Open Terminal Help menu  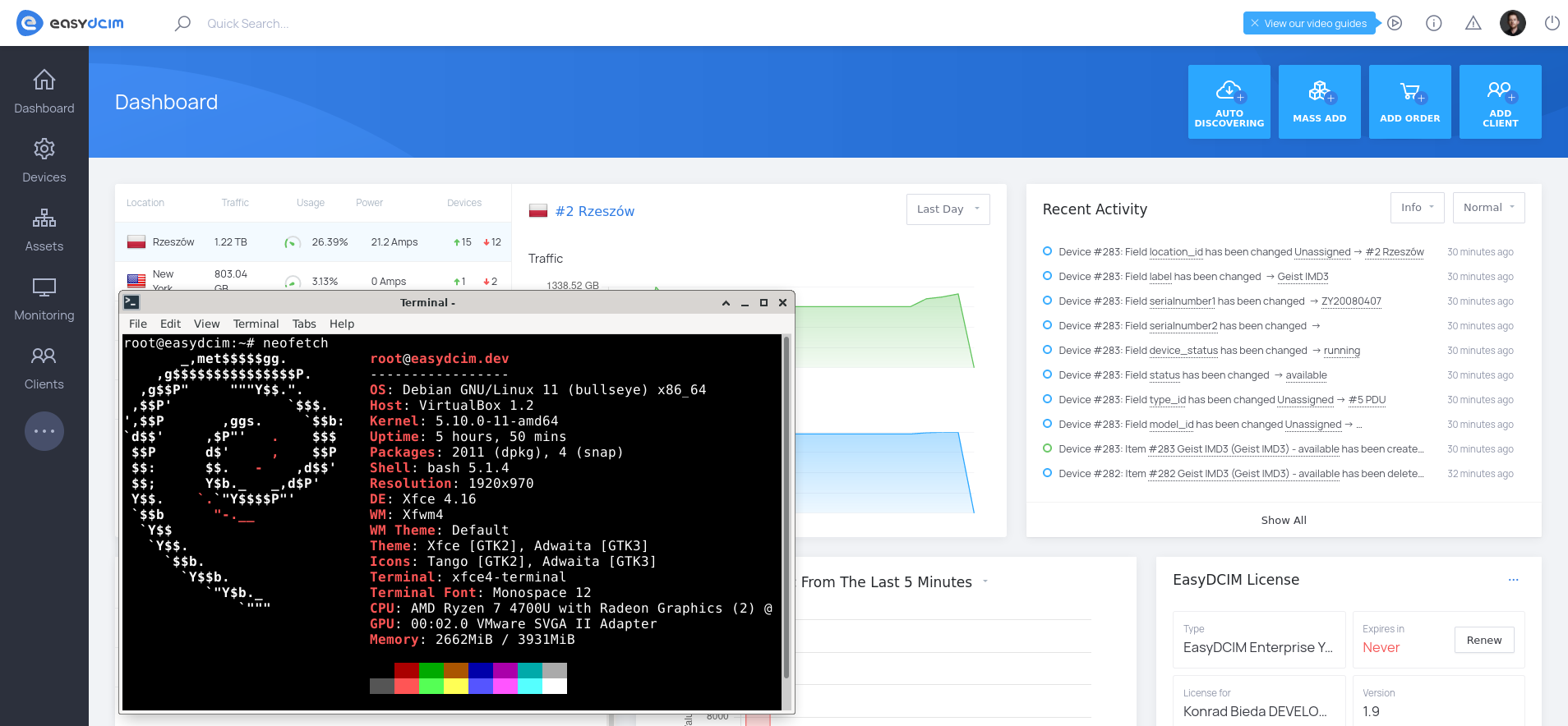(342, 324)
